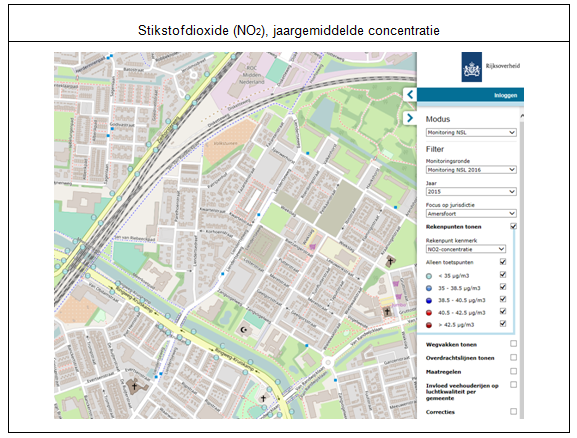This screenshot has width=577, height=438.
Task: Toggle Rekenpunten tonen checkbox
Action: tap(513, 226)
